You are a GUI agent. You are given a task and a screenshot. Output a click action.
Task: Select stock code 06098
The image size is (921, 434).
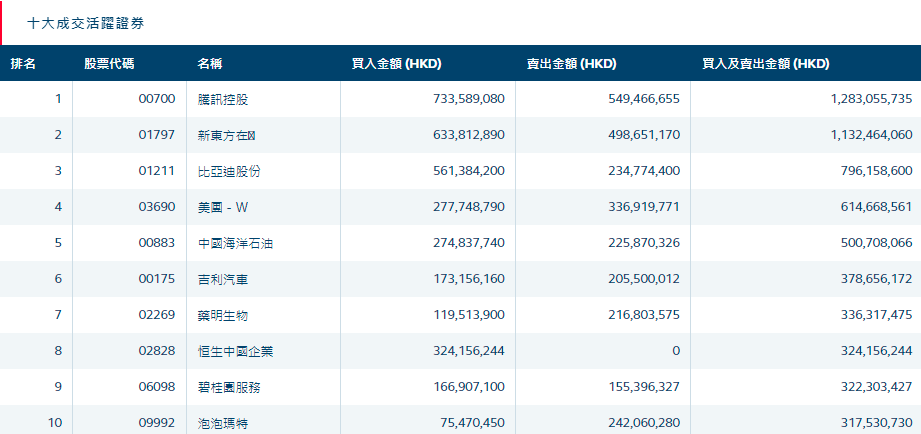click(157, 386)
